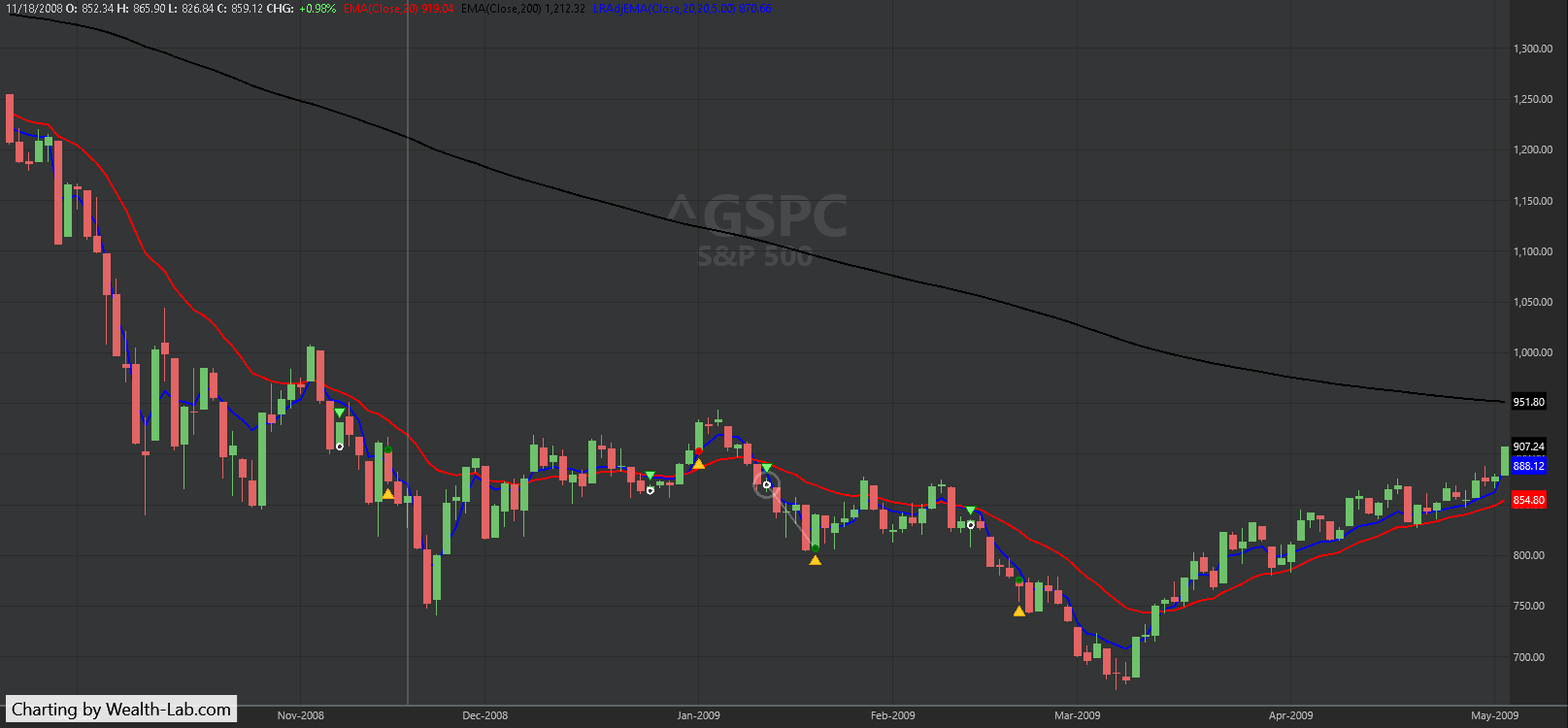This screenshot has height=728, width=1568.
Task: Click the 907.24 last price tag
Action: tap(1528, 447)
